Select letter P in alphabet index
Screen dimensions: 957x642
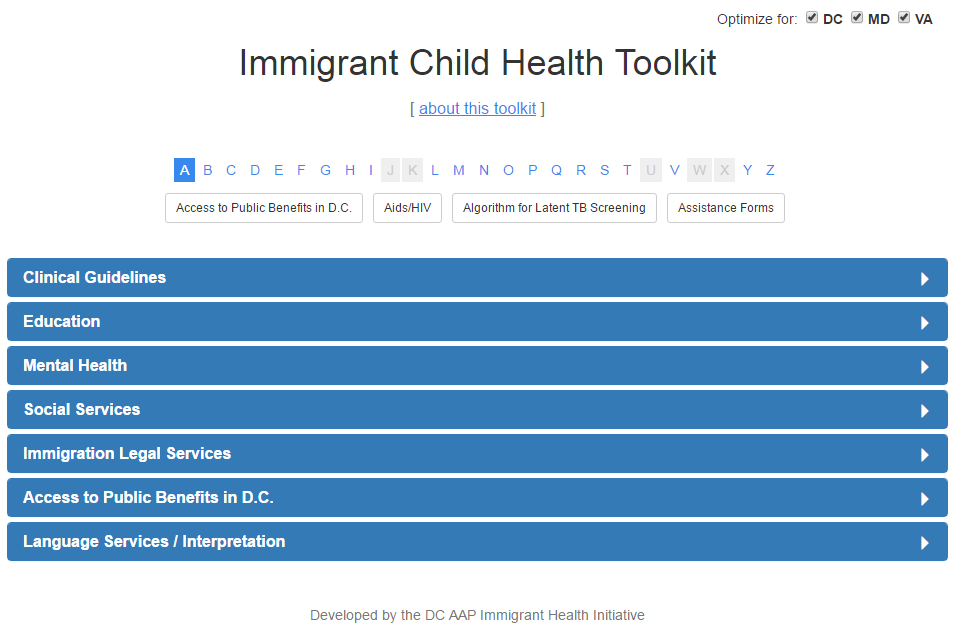point(533,170)
